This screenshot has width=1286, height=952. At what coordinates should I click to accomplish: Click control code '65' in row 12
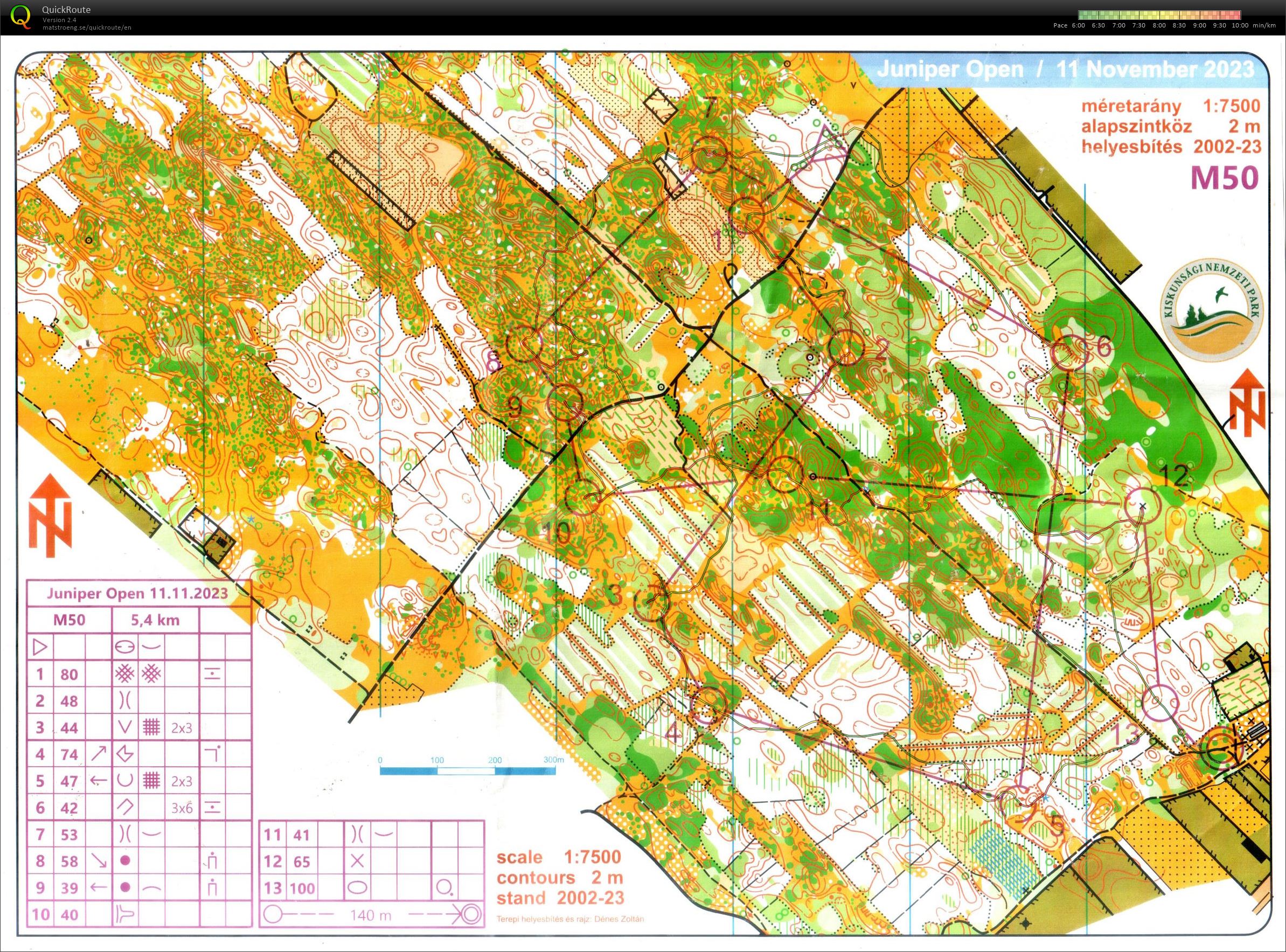302,861
